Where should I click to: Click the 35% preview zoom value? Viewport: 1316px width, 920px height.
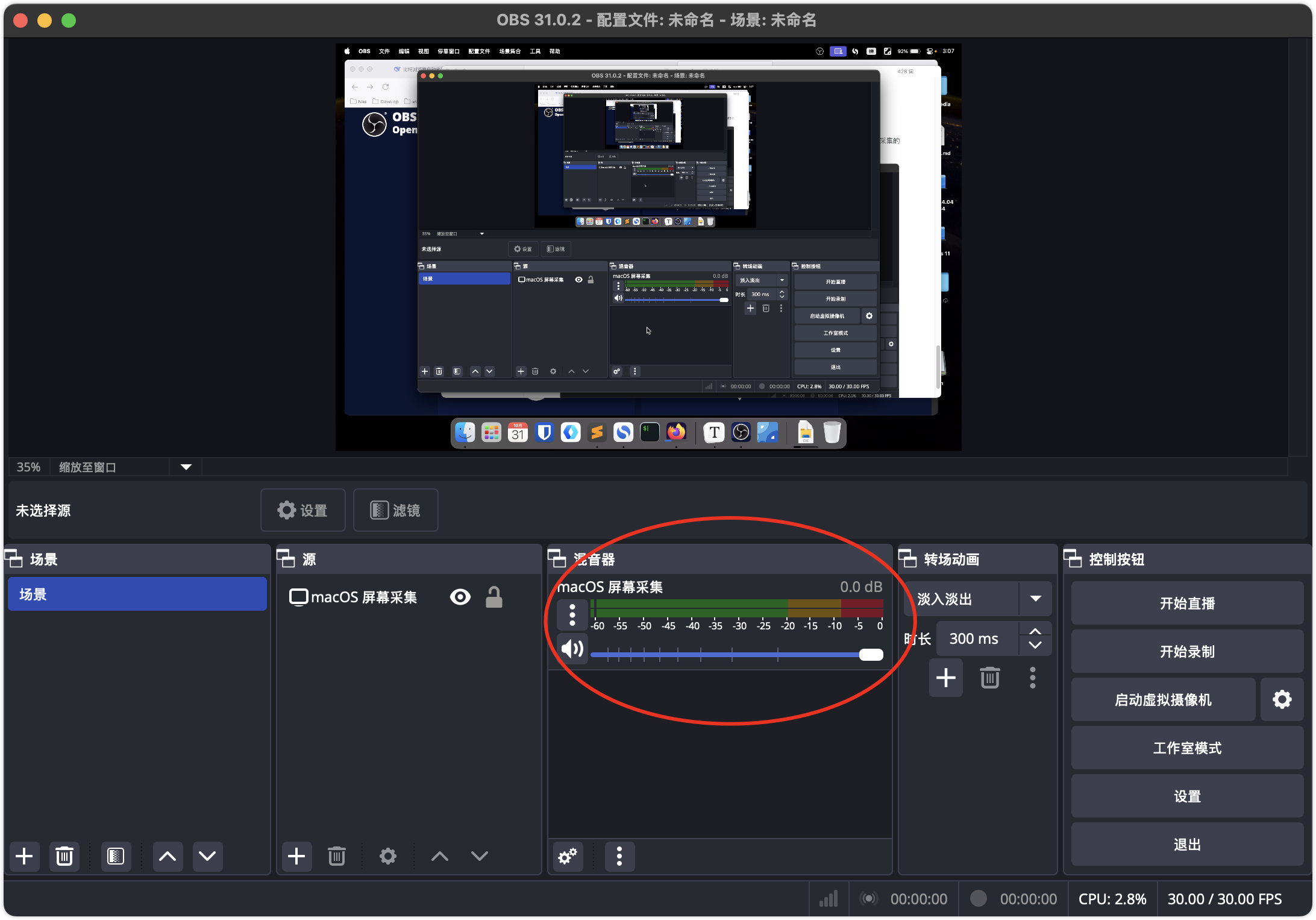(28, 467)
